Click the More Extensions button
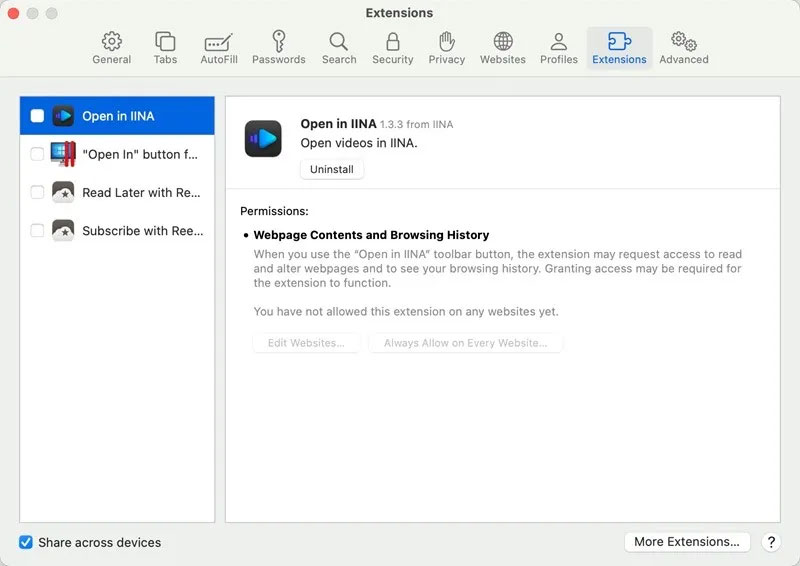This screenshot has width=800, height=566. coord(687,542)
